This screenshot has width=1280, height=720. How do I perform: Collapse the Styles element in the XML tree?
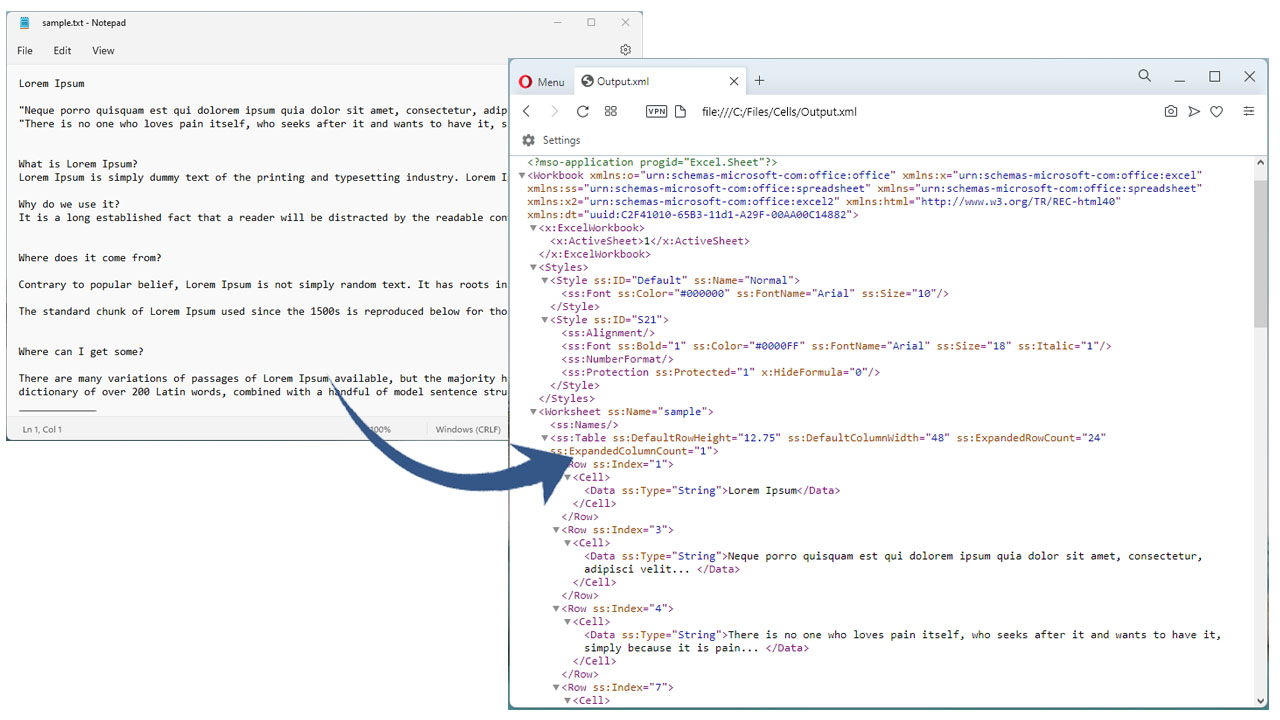pos(533,267)
